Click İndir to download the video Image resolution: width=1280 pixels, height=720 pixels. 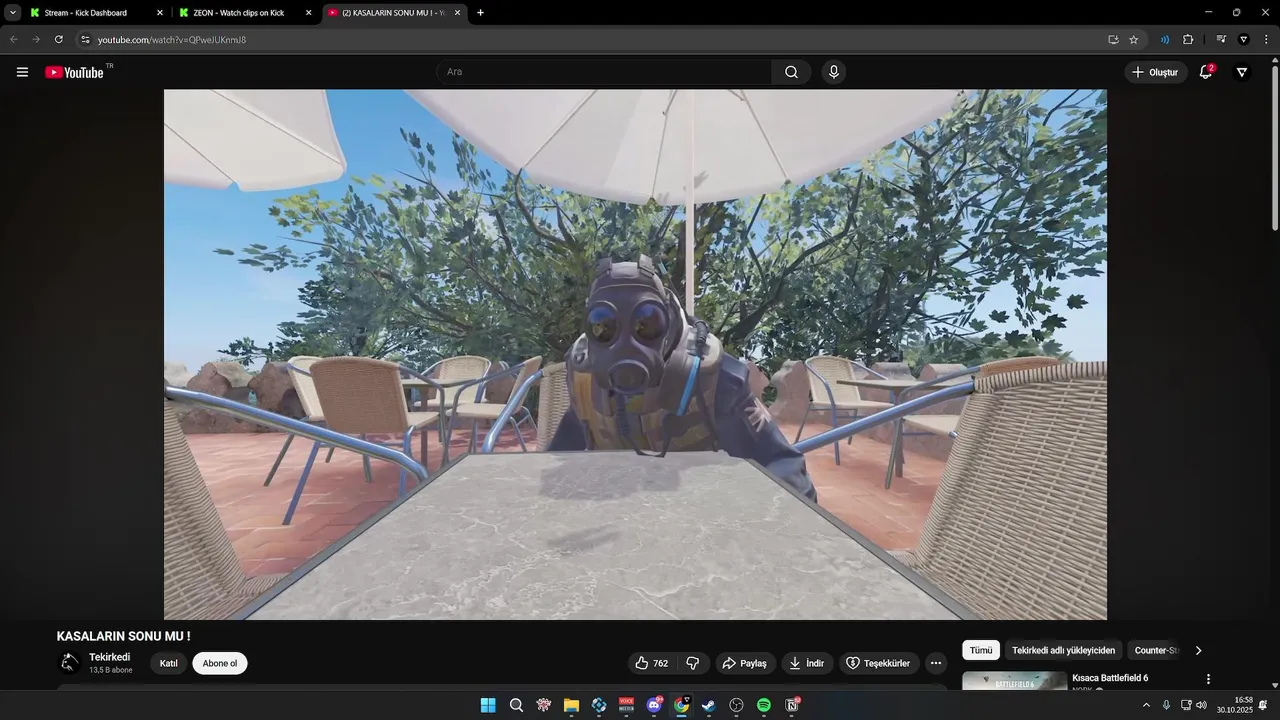click(x=806, y=663)
